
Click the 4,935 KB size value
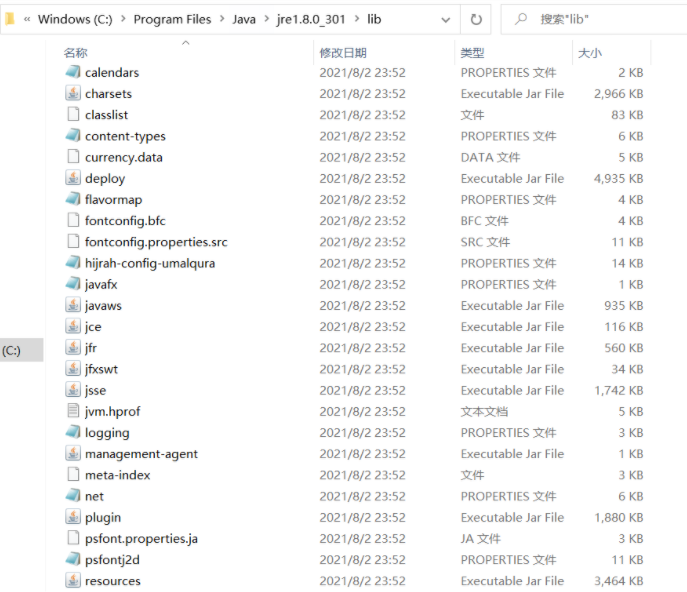[x=619, y=178]
